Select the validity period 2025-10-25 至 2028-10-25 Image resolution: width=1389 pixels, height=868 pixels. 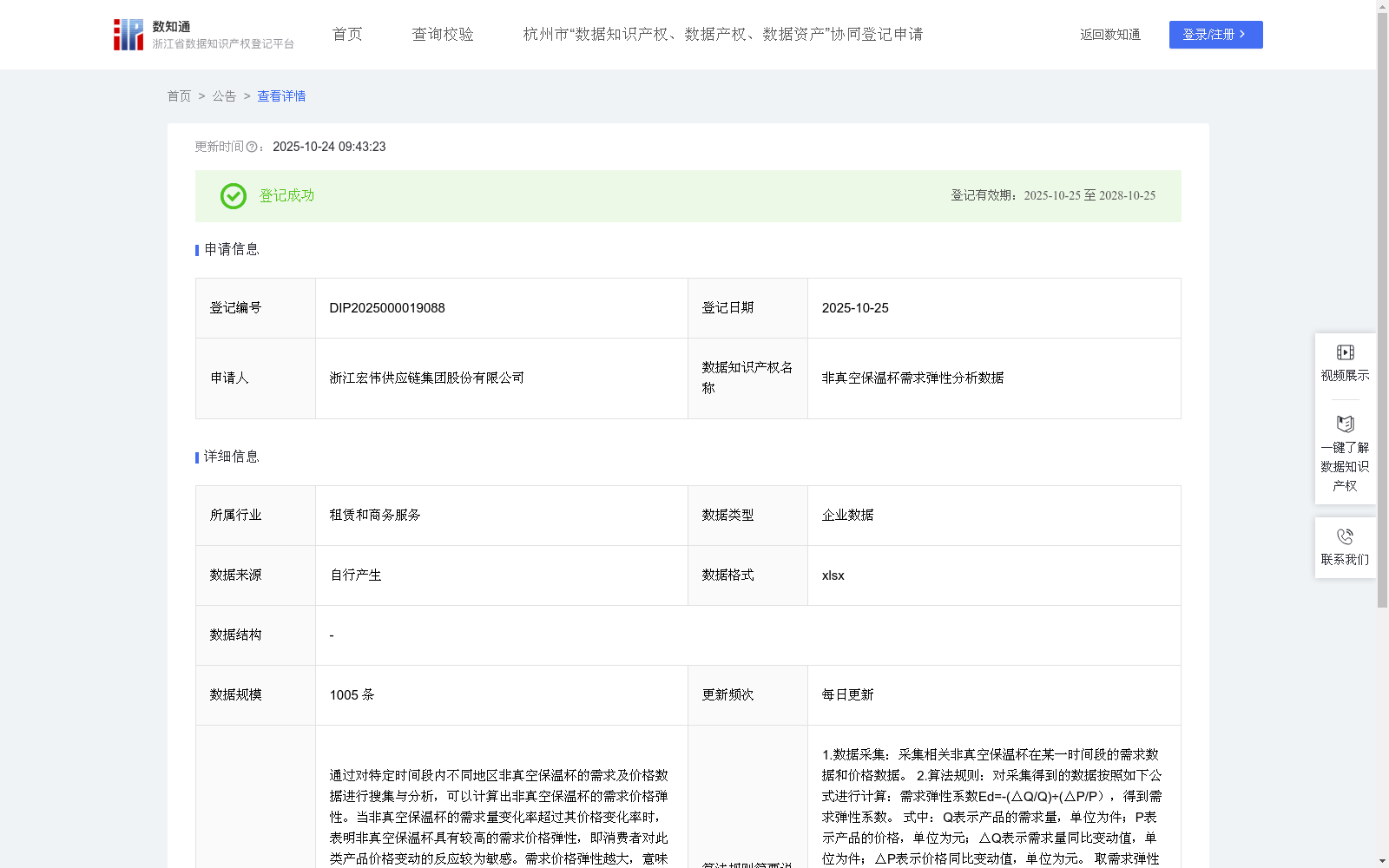tap(1089, 196)
